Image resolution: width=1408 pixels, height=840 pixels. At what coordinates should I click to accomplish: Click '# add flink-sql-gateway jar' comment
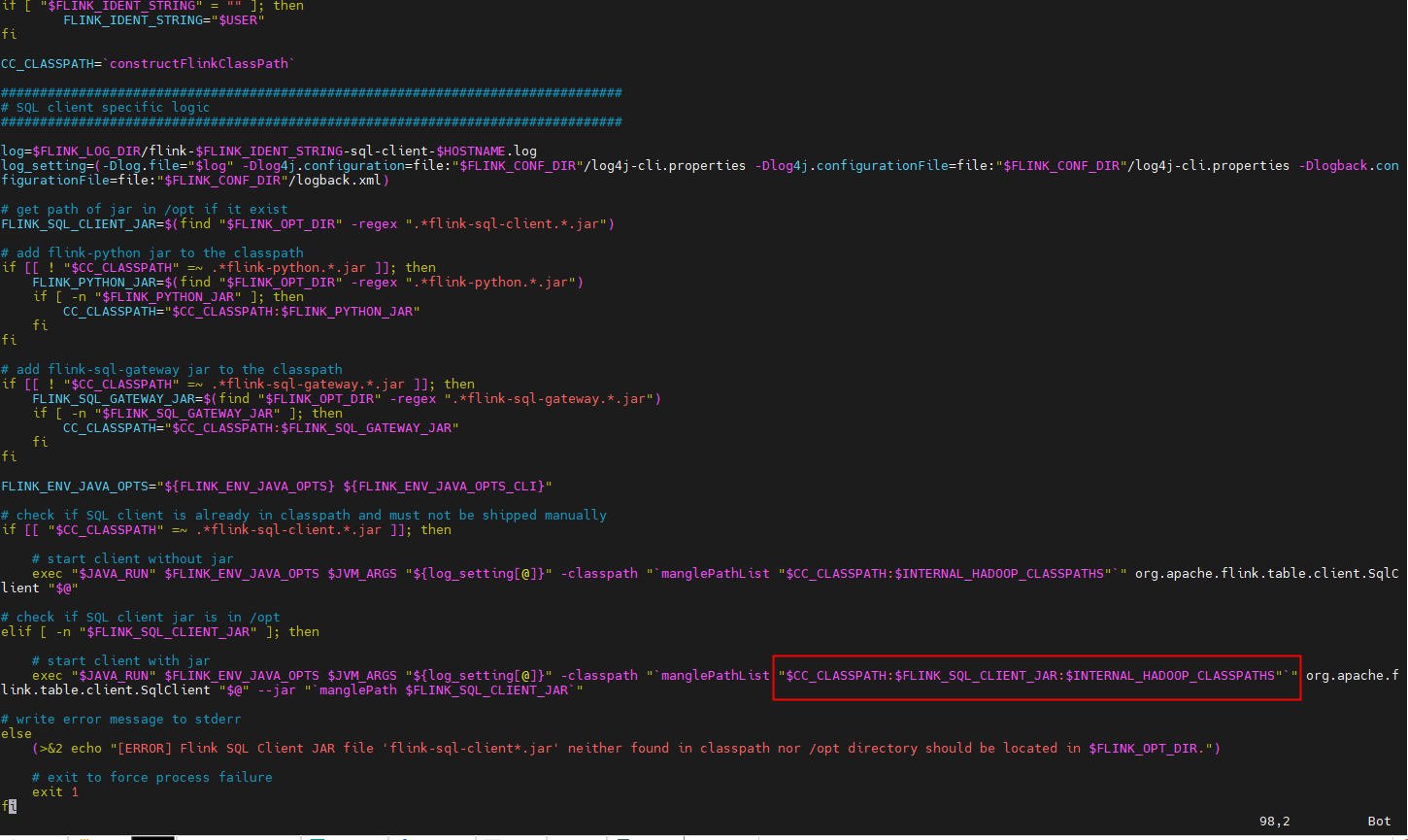click(171, 369)
